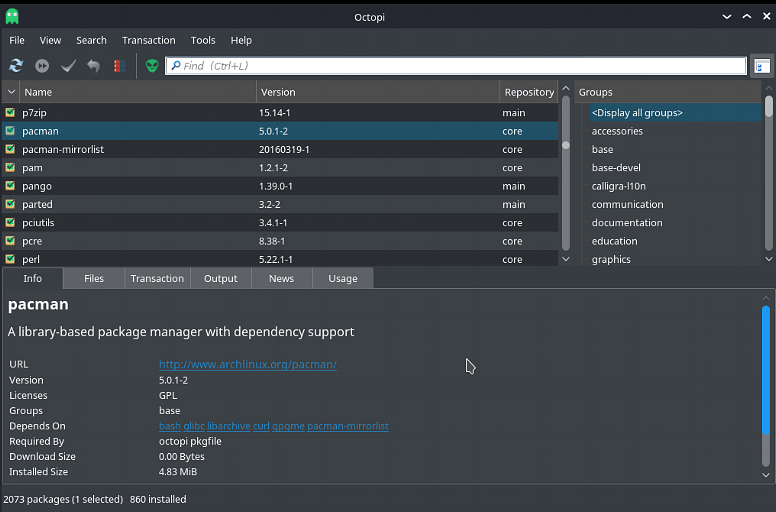The width and height of the screenshot is (776, 512).
Task: Click the Sync database toolbar icon
Action: pyautogui.click(x=16, y=66)
